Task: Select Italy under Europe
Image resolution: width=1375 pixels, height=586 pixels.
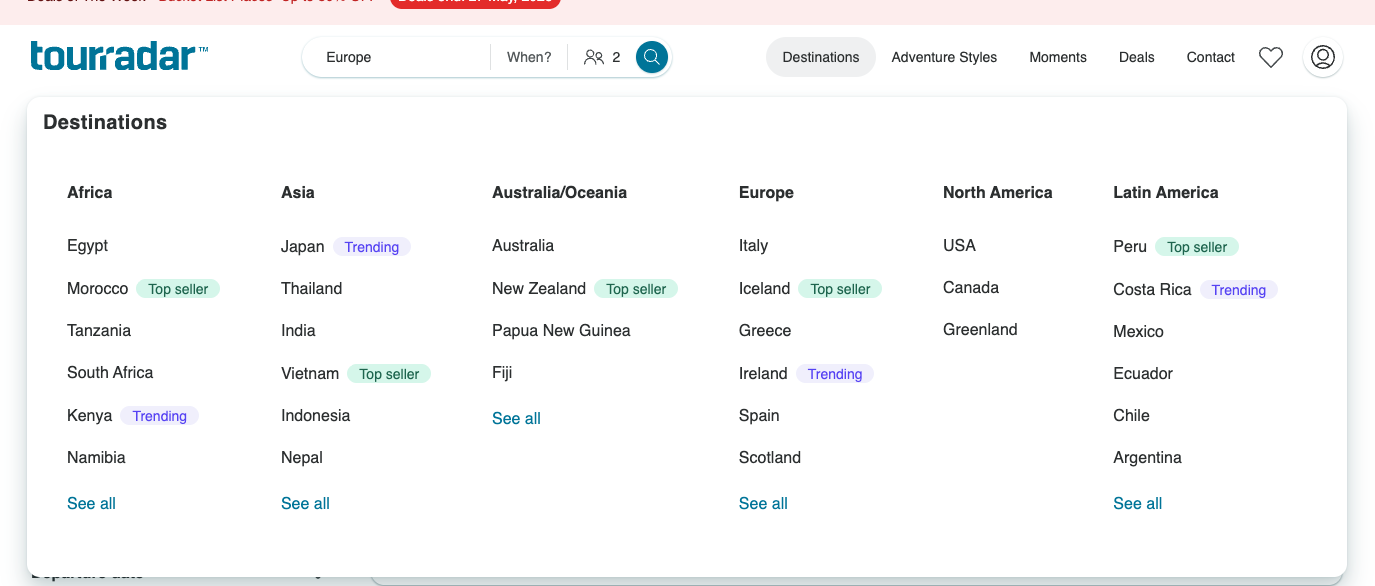Action: pyautogui.click(x=753, y=245)
